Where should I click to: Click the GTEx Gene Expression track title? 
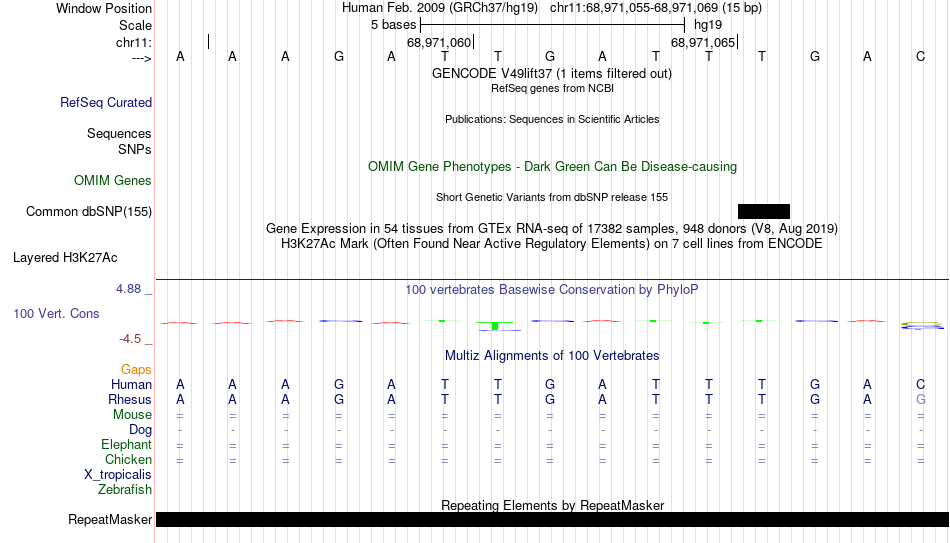coord(552,228)
